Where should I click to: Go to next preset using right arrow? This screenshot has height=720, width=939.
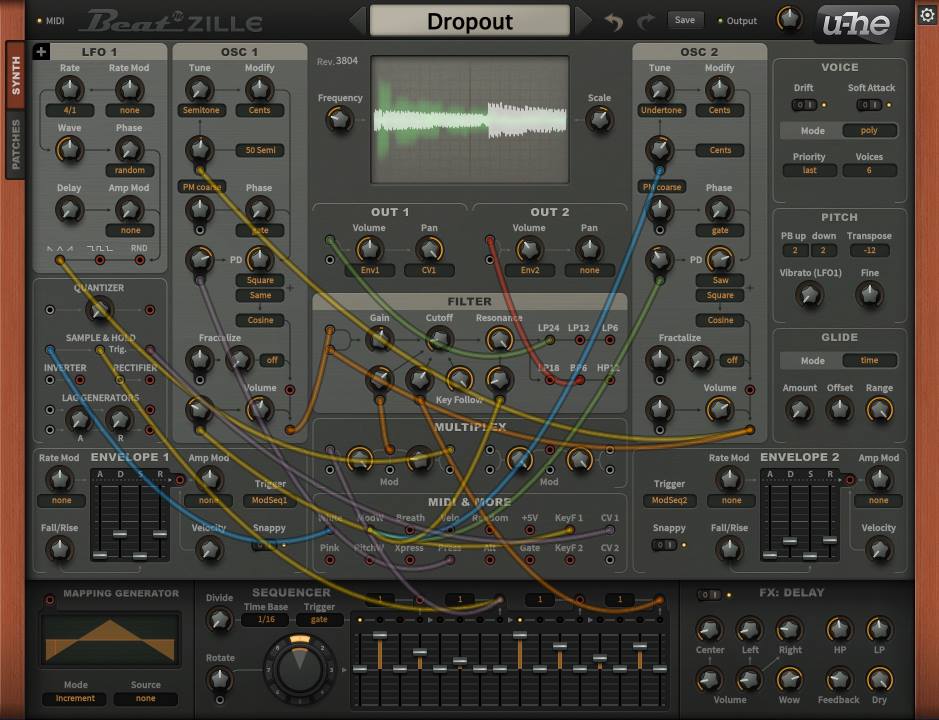pos(583,21)
